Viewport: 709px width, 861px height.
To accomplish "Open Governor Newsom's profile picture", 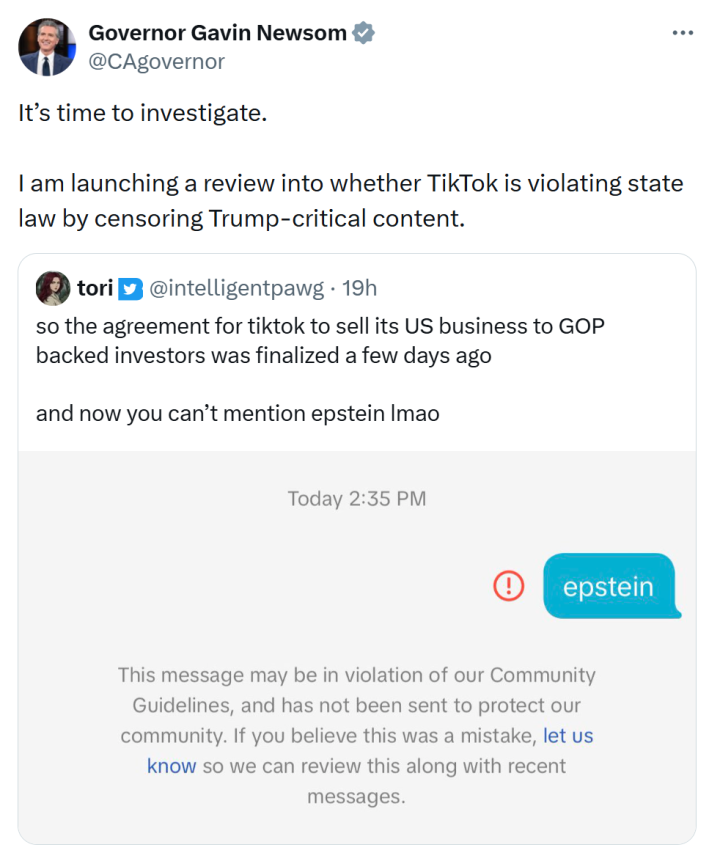I will tap(47, 47).
